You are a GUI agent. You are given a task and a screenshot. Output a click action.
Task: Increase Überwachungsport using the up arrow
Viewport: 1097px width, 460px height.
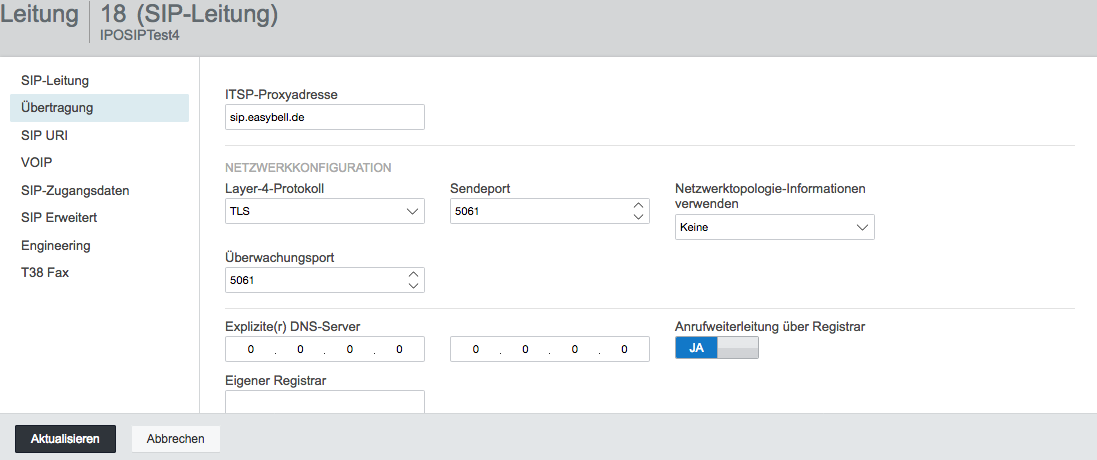tap(413, 274)
